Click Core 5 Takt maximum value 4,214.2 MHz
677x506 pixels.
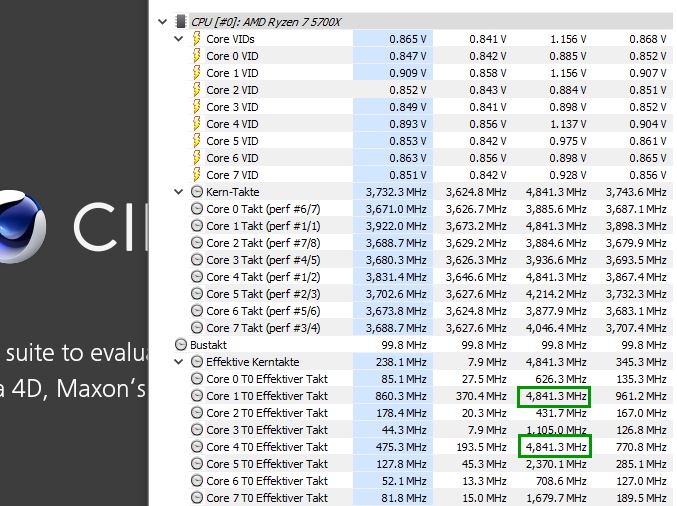pos(556,294)
